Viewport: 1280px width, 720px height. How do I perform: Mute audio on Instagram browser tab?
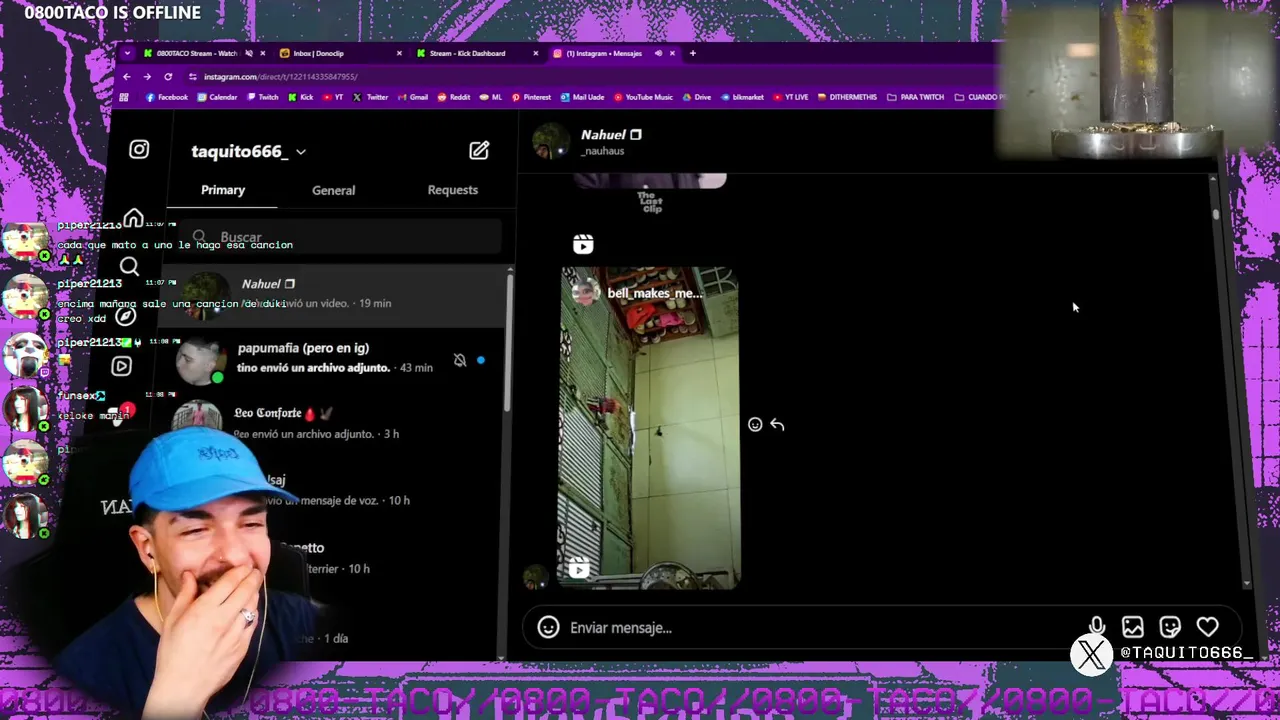click(x=658, y=53)
